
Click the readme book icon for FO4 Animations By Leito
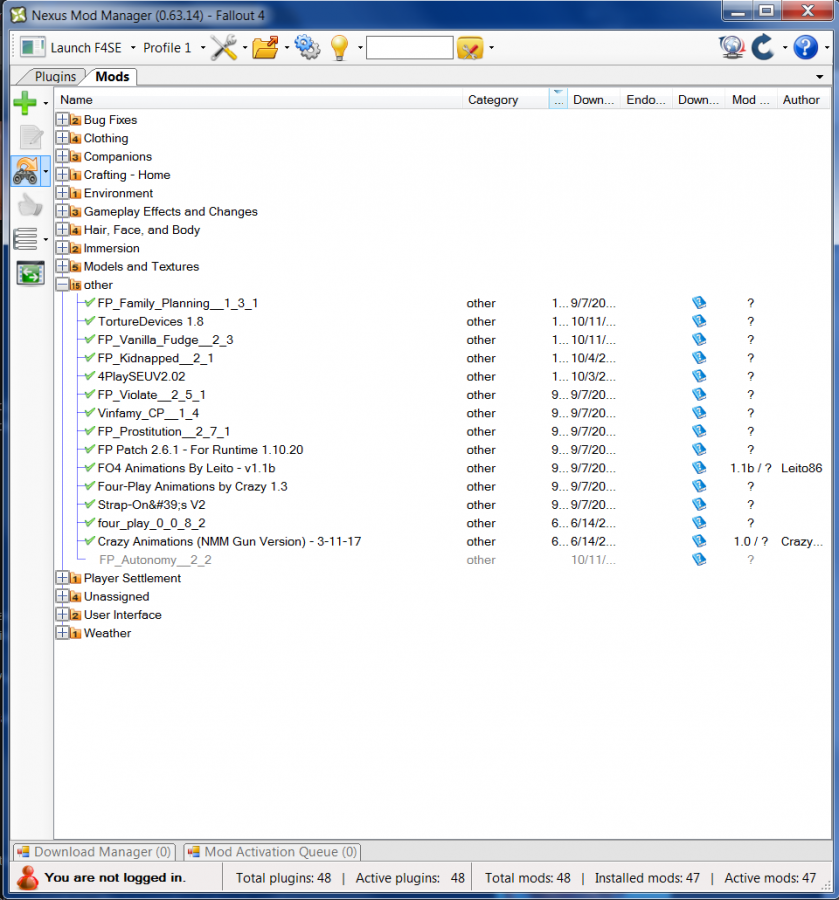pyautogui.click(x=698, y=468)
